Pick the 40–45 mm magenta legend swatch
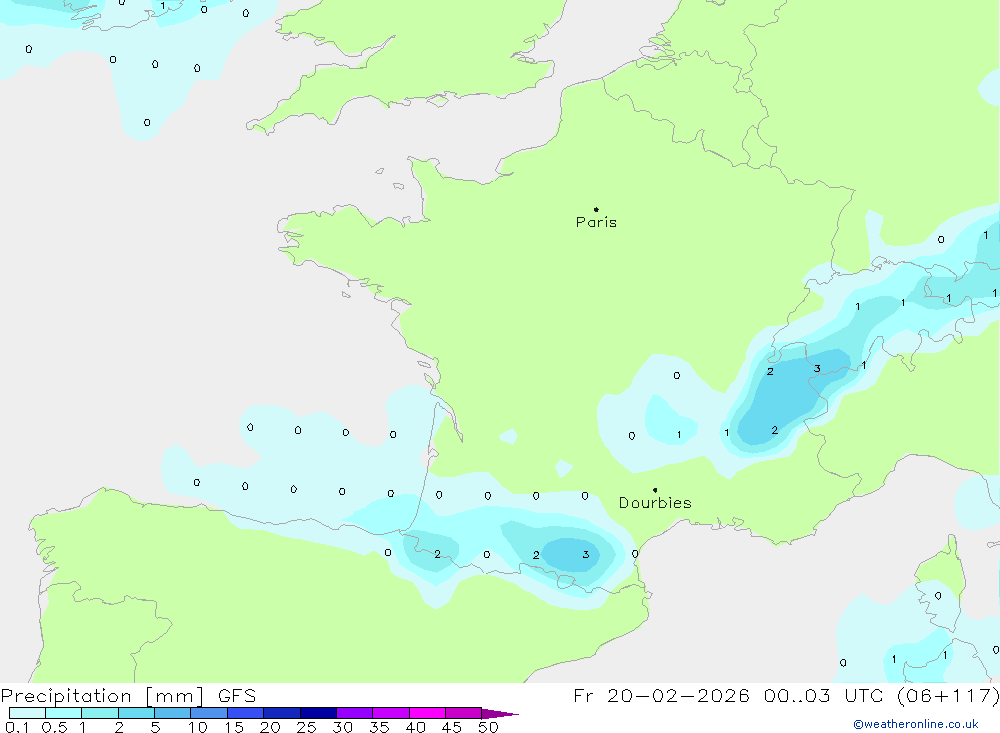 point(427,713)
